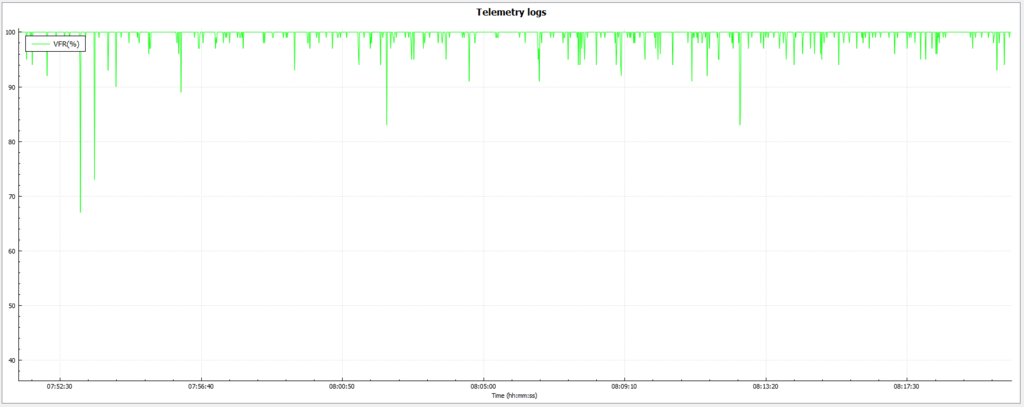
Task: Click the 60 label on the vertical axis
Action: click(11, 251)
